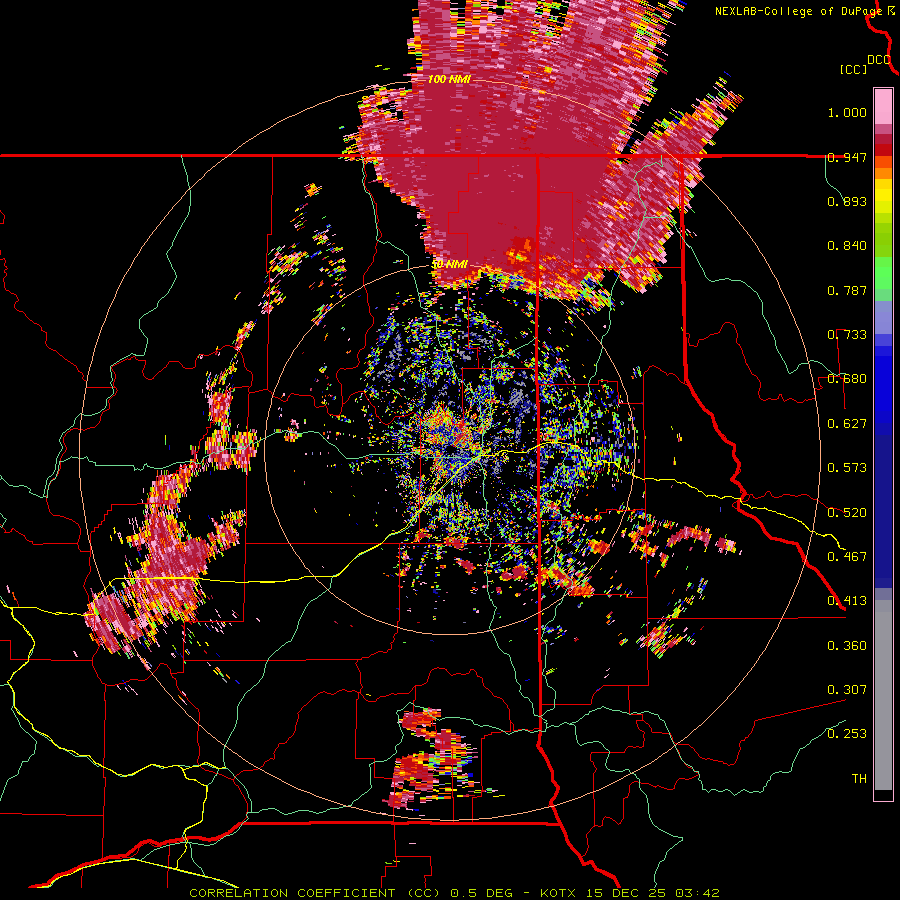Click the 50 NMI range ring label
Screen dimensions: 900x900
(x=450, y=265)
